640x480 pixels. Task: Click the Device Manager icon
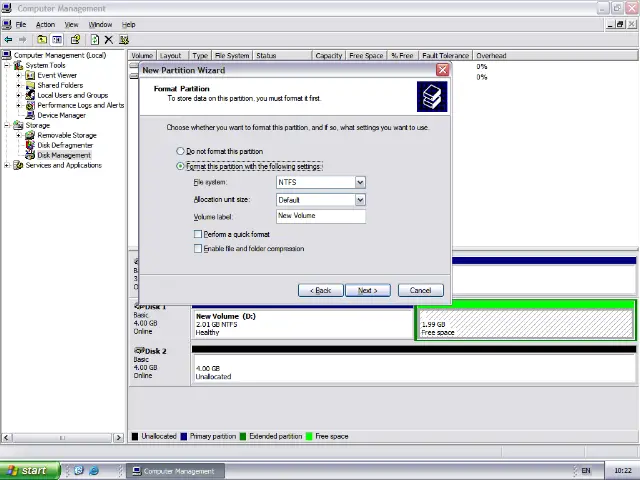click(30, 115)
